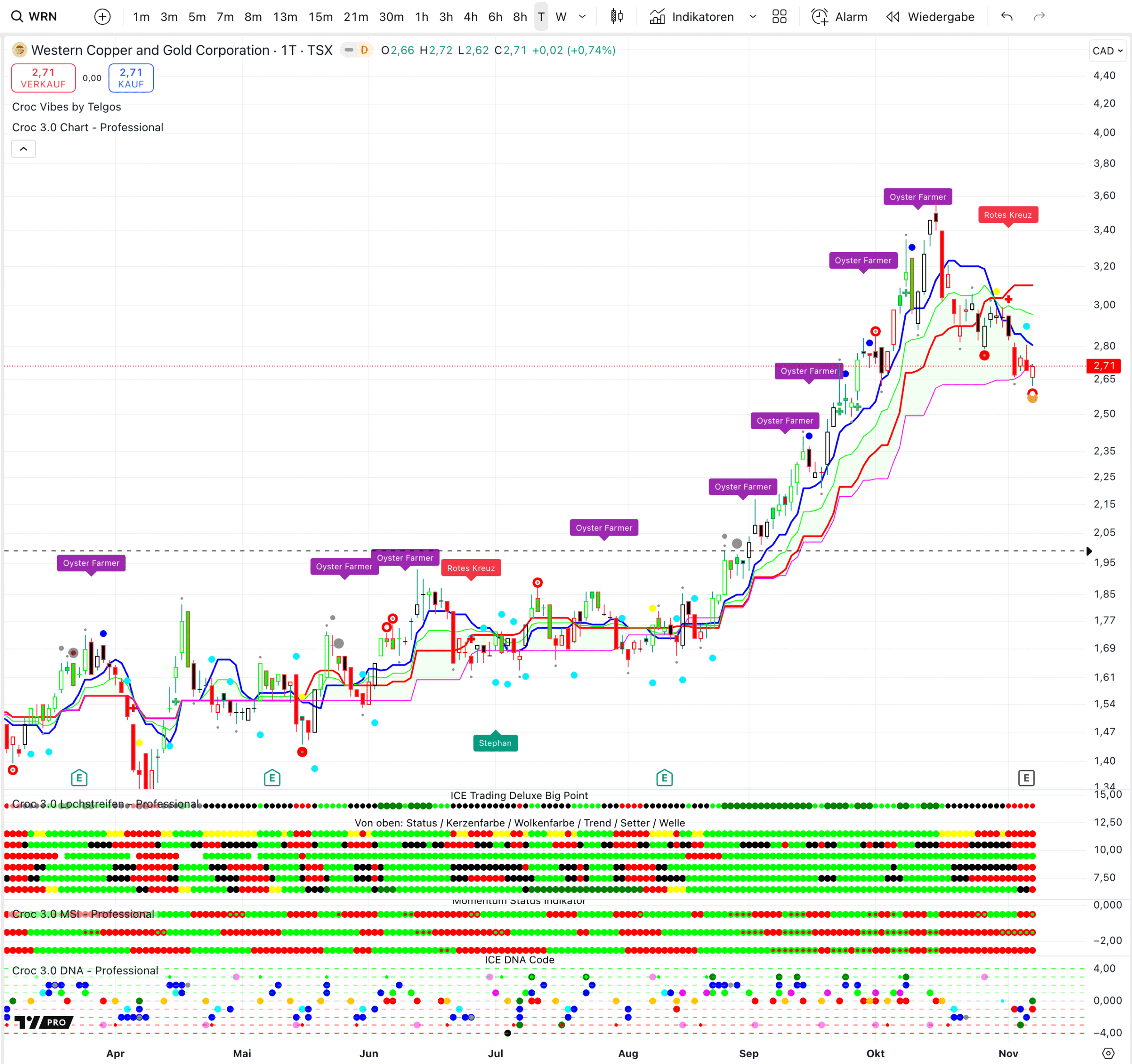Click the undo arrow icon
The width and height of the screenshot is (1132, 1064).
click(1007, 16)
